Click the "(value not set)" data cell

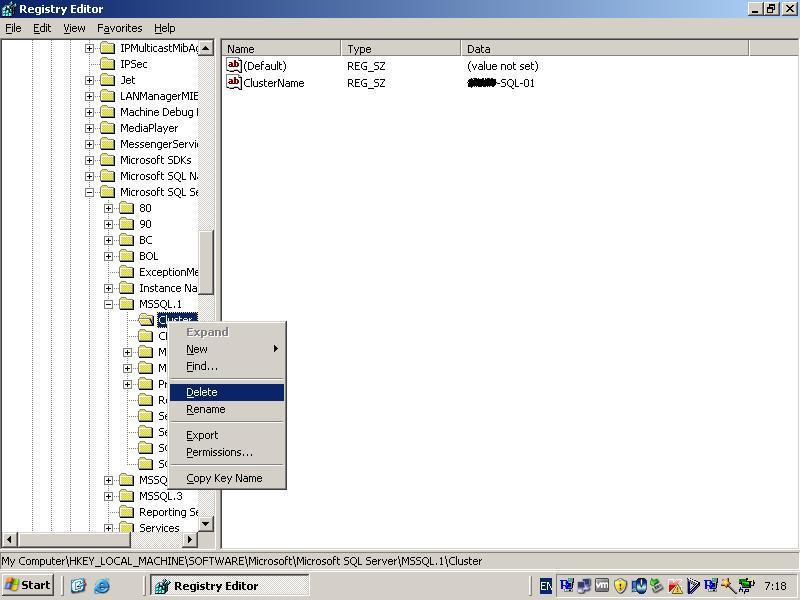pyautogui.click(x=503, y=66)
